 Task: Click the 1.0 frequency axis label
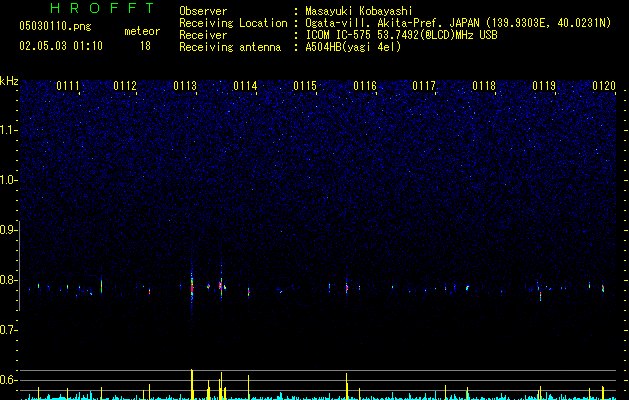point(8,180)
